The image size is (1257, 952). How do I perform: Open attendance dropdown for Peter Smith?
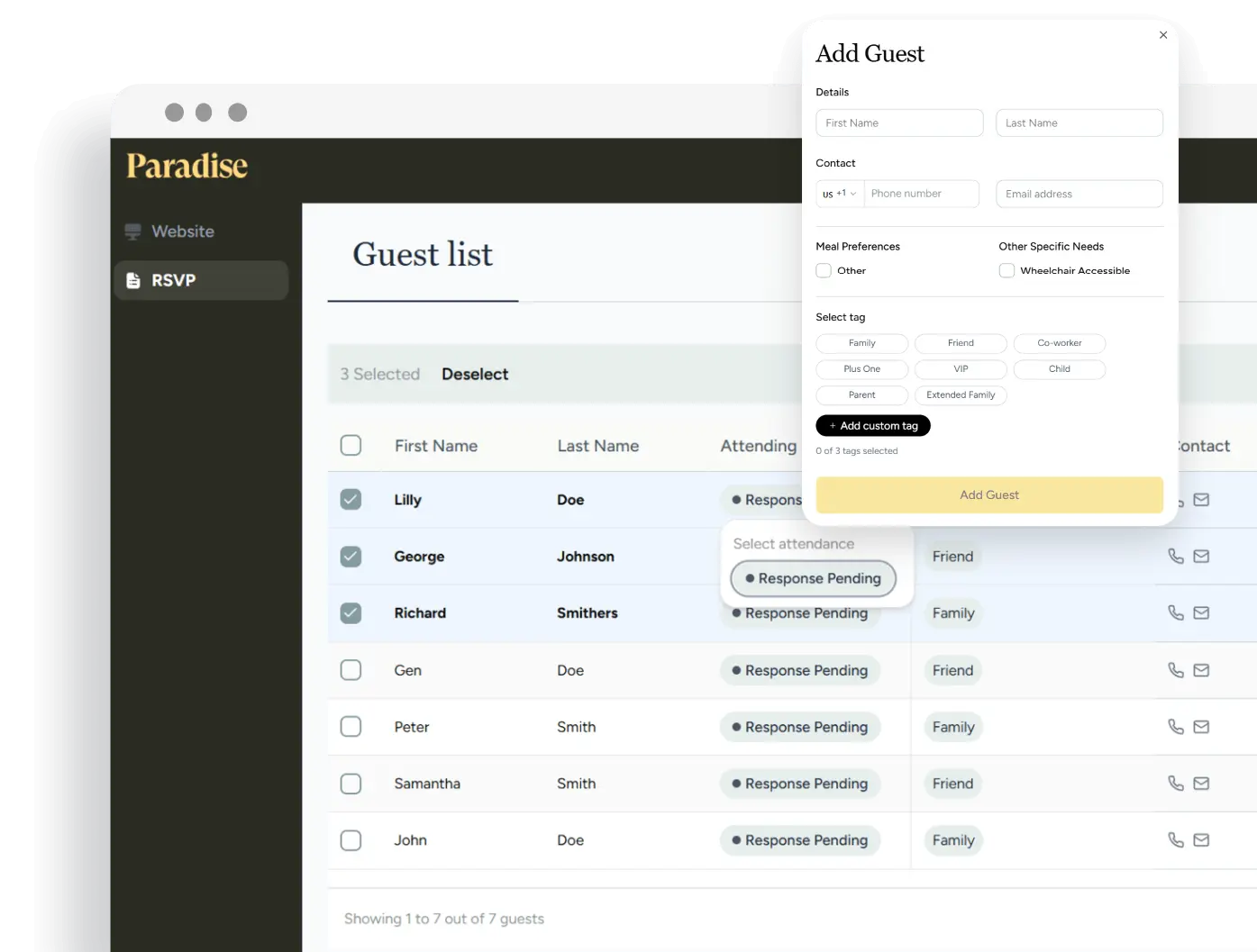[x=800, y=727]
